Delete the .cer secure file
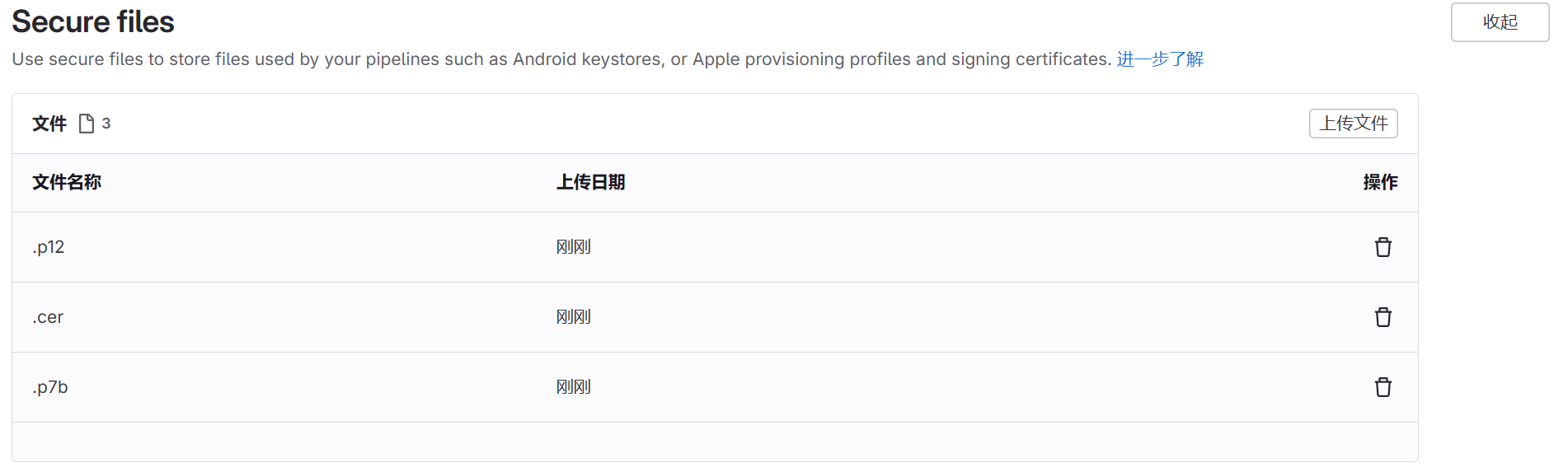The width and height of the screenshot is (1568, 472). [x=1383, y=317]
